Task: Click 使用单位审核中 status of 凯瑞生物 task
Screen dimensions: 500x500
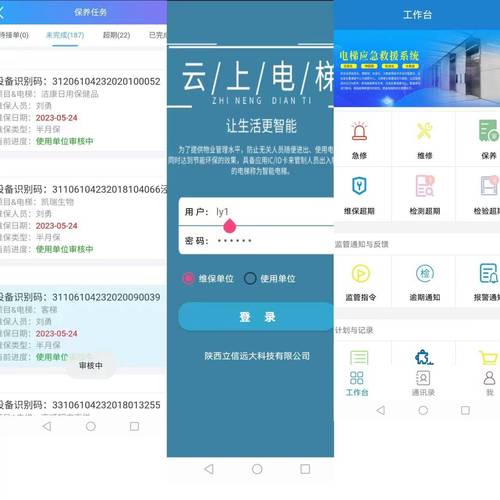Action: 64,249
